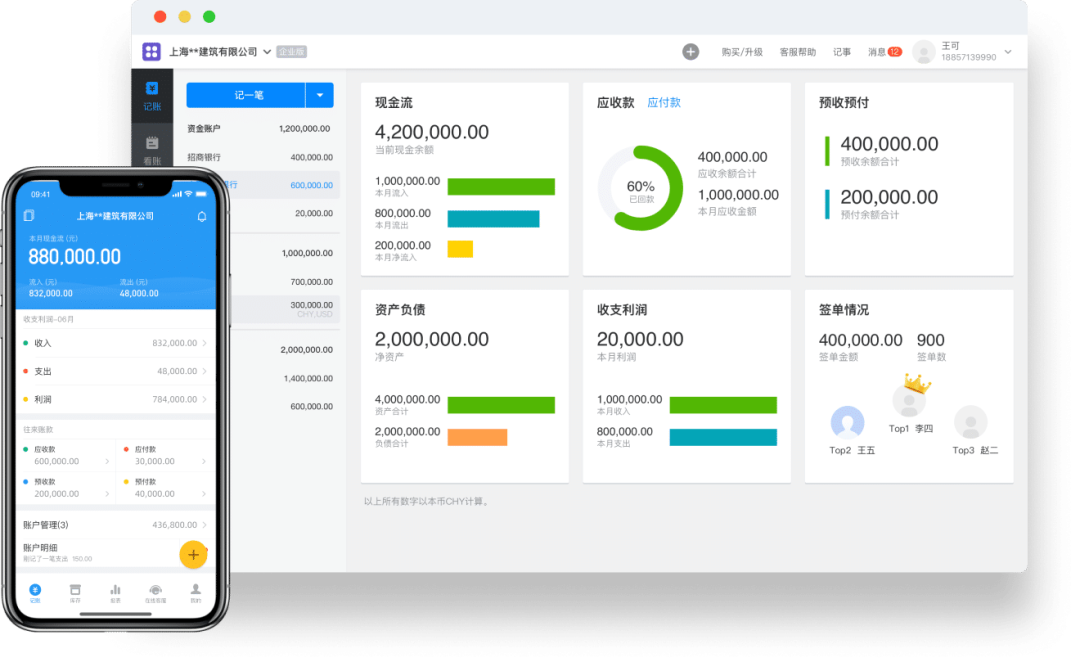Click the 60% 已回款 donut progress chart

640,188
